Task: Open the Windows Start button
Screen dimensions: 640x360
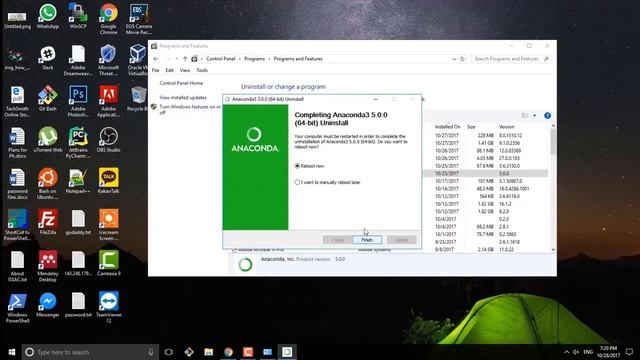Action: click(x=11, y=352)
